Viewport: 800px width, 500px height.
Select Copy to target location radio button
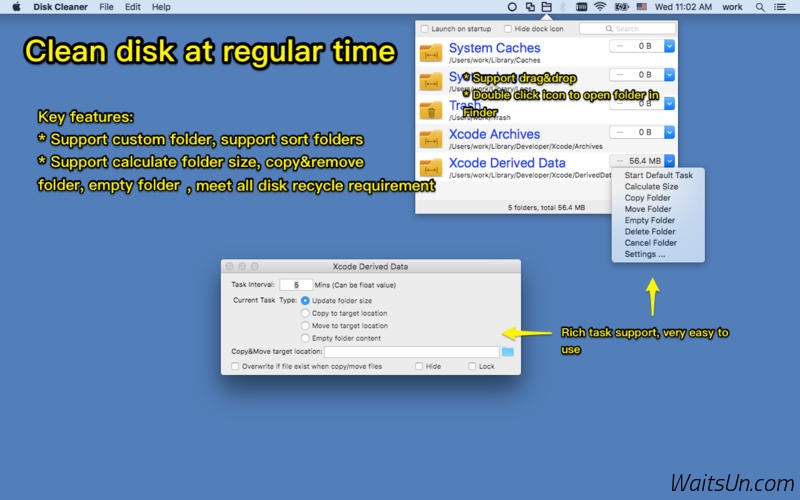[305, 313]
